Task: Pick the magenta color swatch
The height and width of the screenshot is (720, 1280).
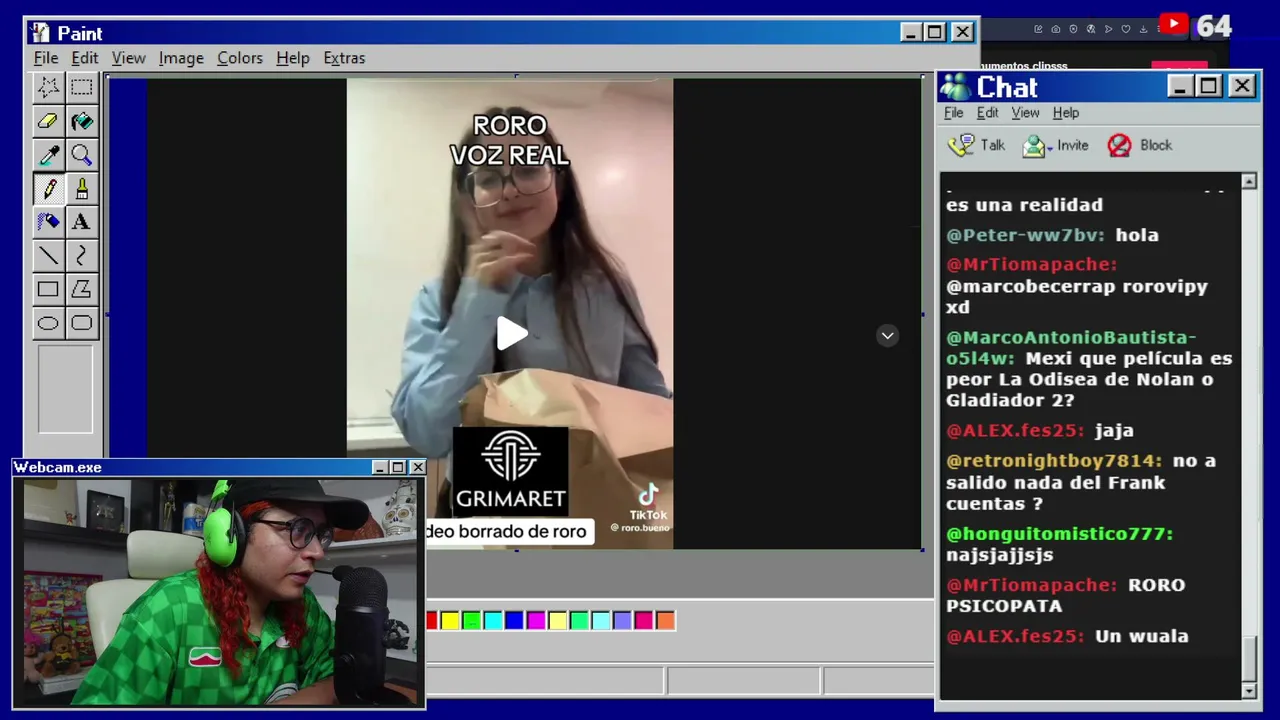Action: coord(536,621)
